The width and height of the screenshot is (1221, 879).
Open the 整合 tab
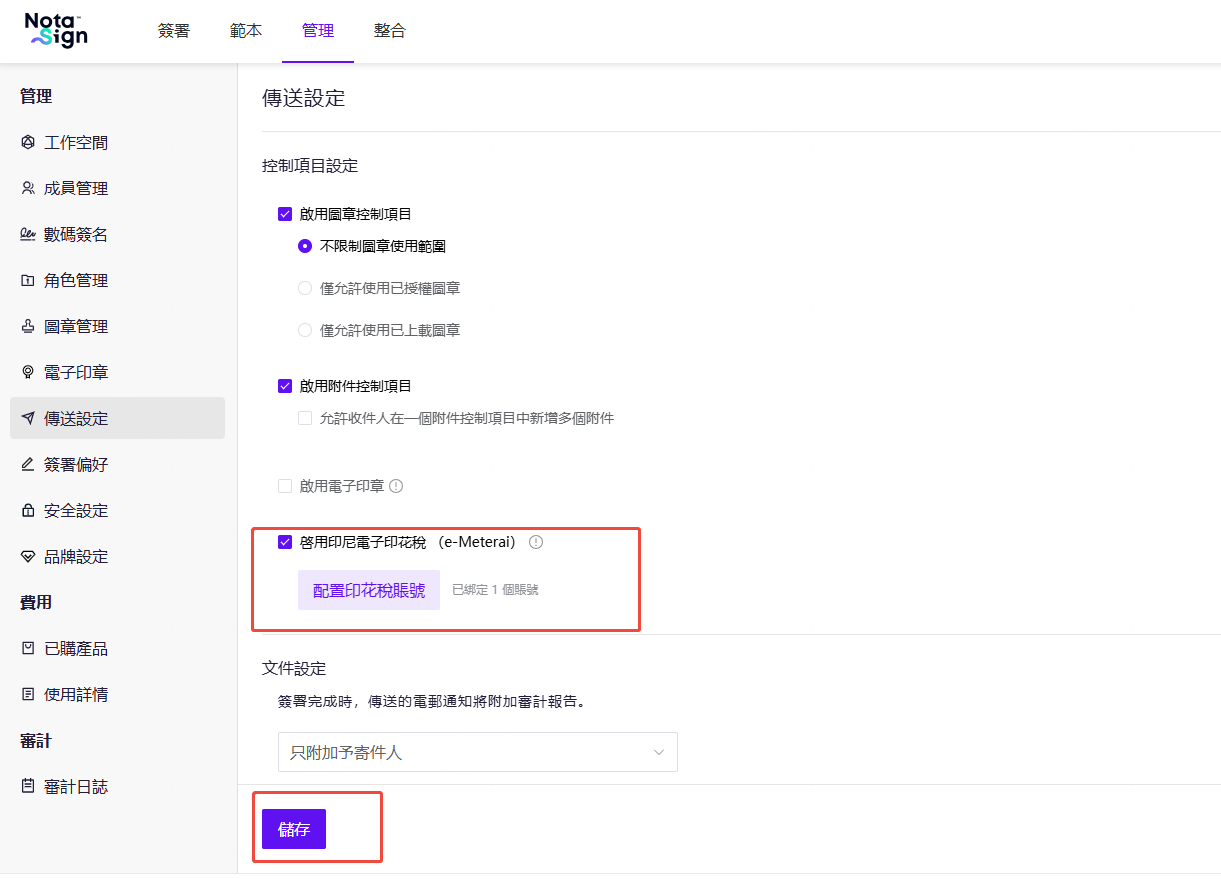[390, 31]
